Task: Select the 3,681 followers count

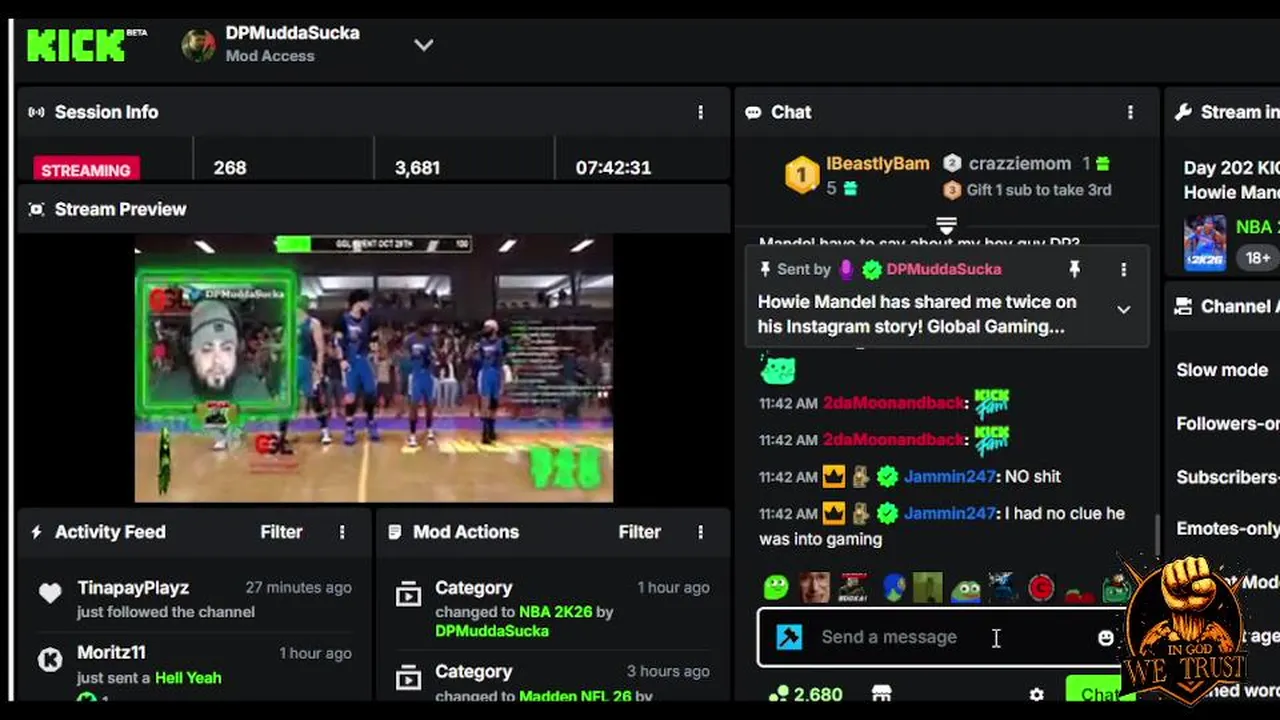Action: coord(417,168)
